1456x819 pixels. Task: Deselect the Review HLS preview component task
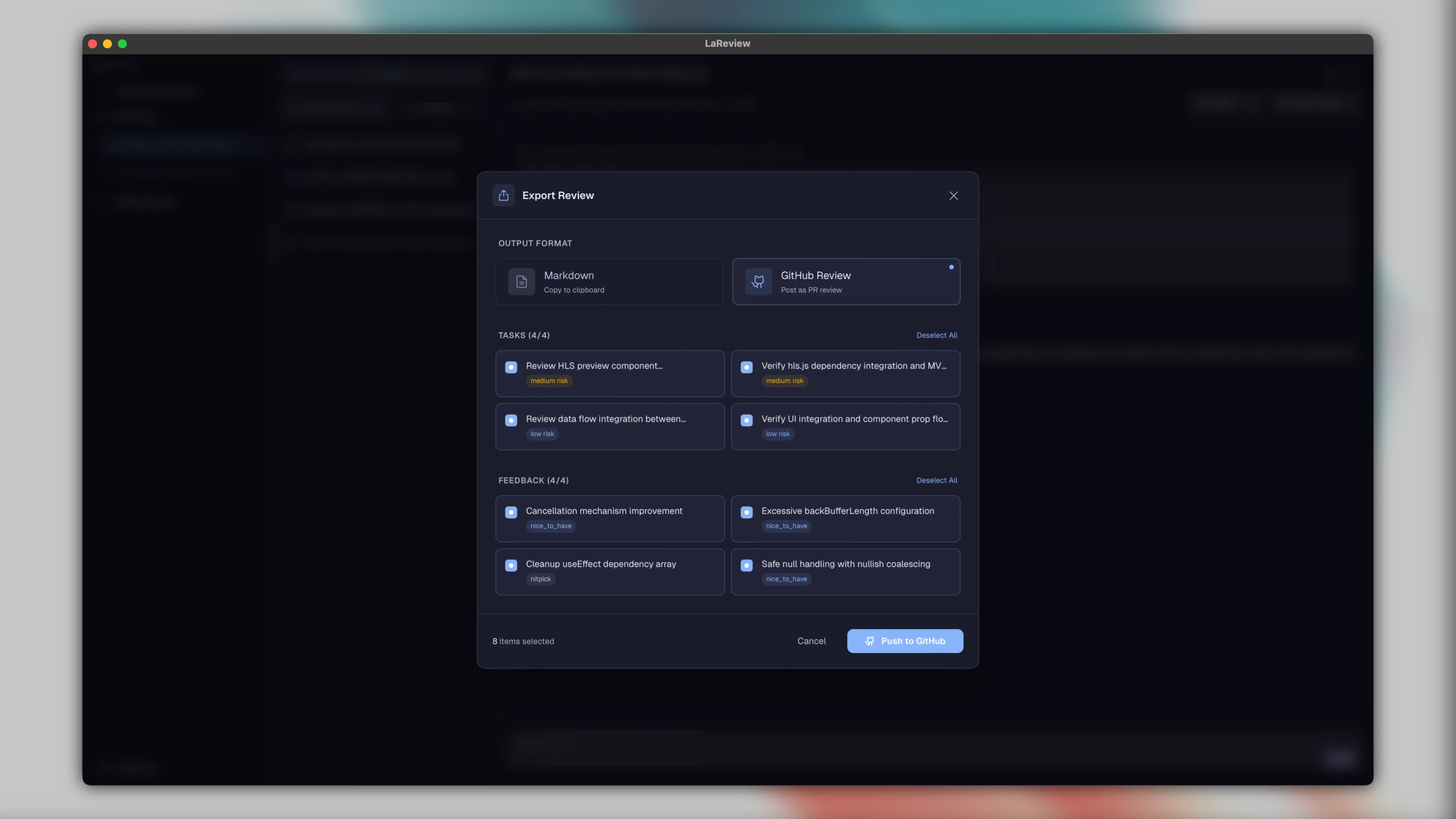pos(511,367)
